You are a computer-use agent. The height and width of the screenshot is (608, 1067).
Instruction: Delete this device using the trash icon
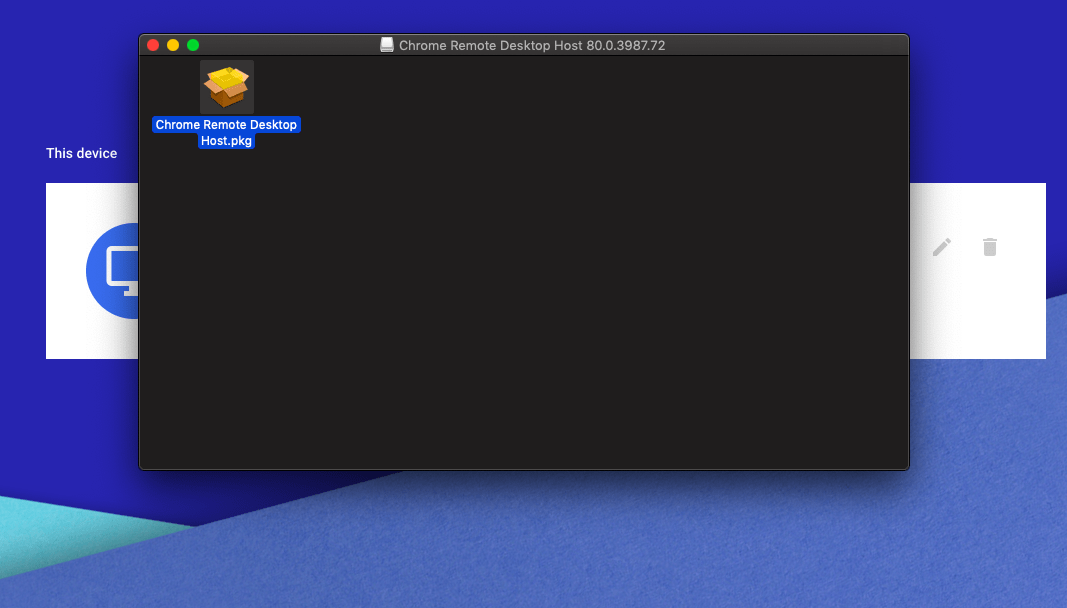(x=990, y=247)
